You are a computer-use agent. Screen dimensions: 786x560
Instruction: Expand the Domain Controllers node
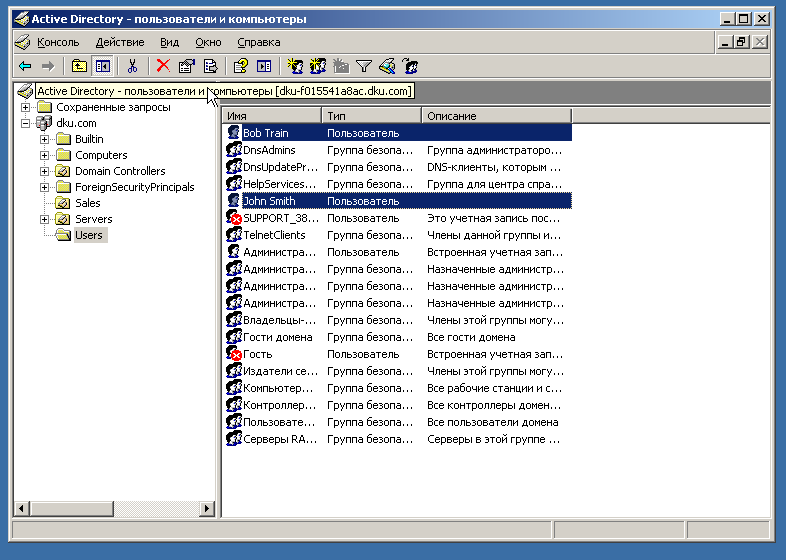point(44,171)
